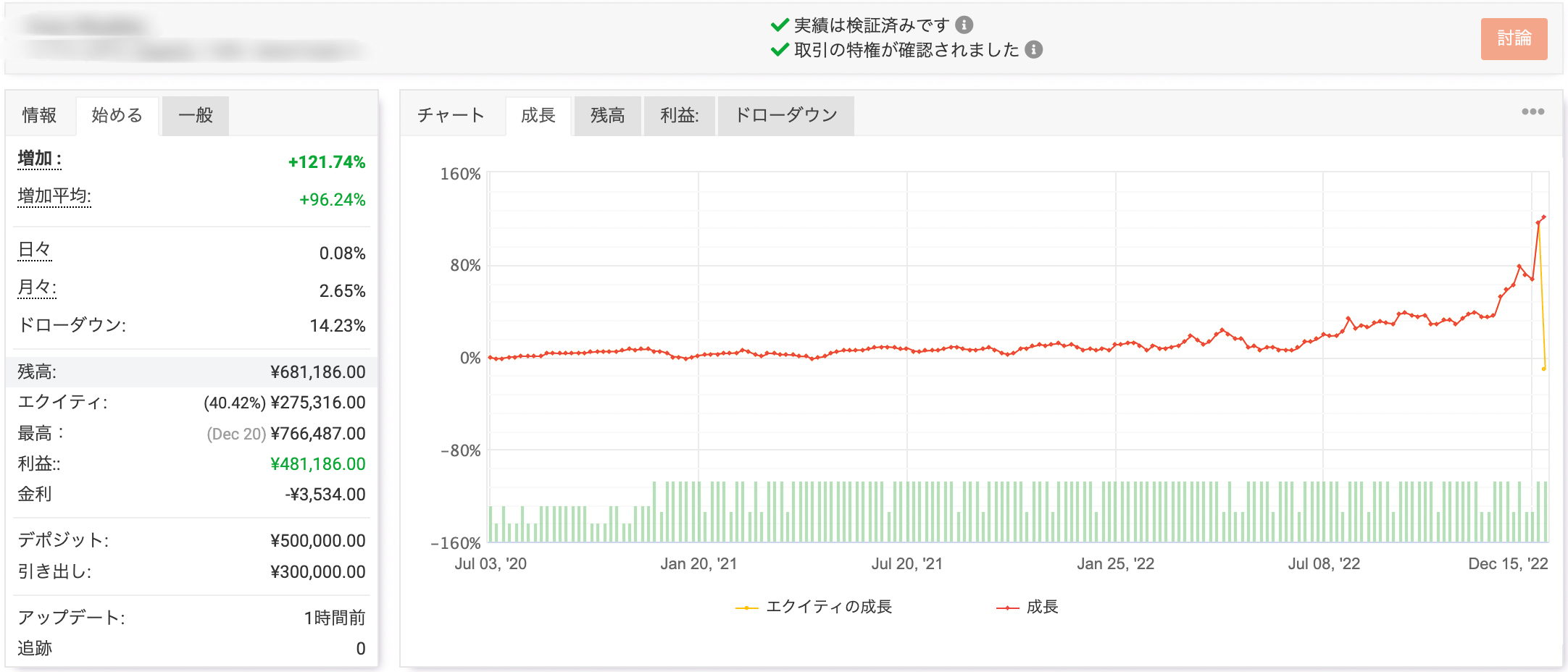Click the Jan 20, '21 axis label
The image size is (1568, 672).
[x=698, y=564]
